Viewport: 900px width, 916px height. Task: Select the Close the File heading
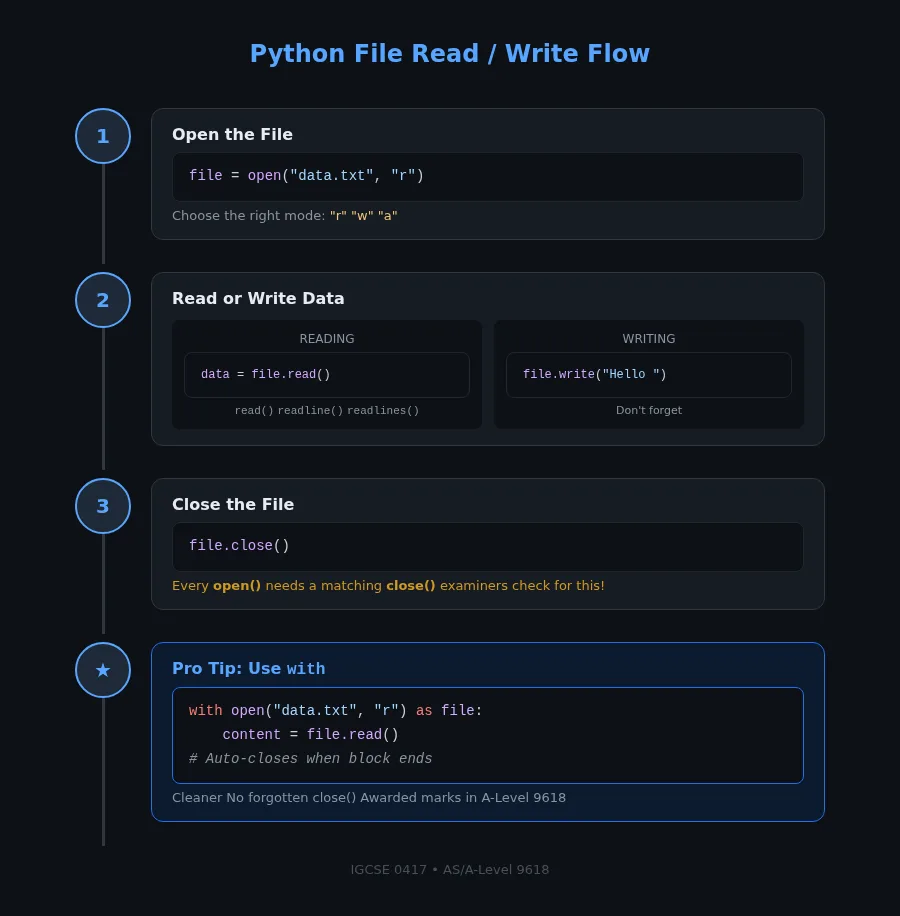tap(233, 504)
